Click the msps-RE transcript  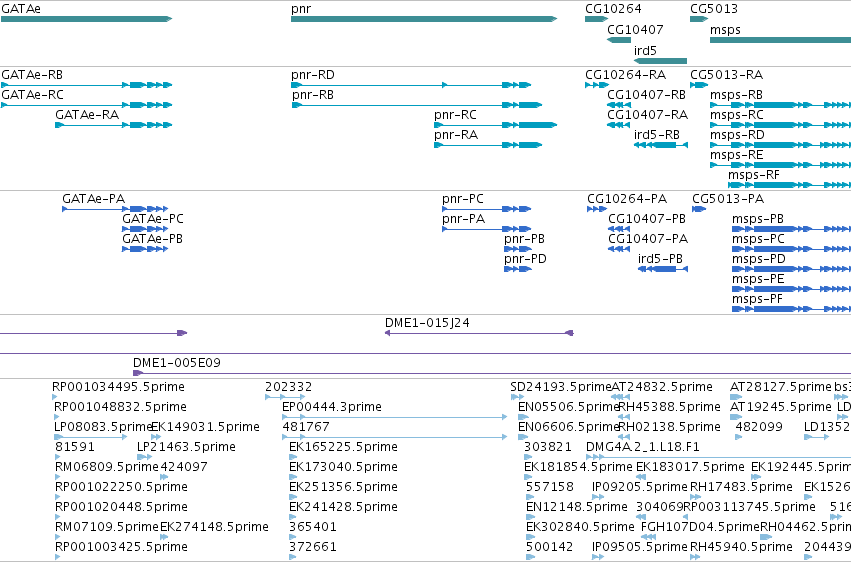coord(780,165)
